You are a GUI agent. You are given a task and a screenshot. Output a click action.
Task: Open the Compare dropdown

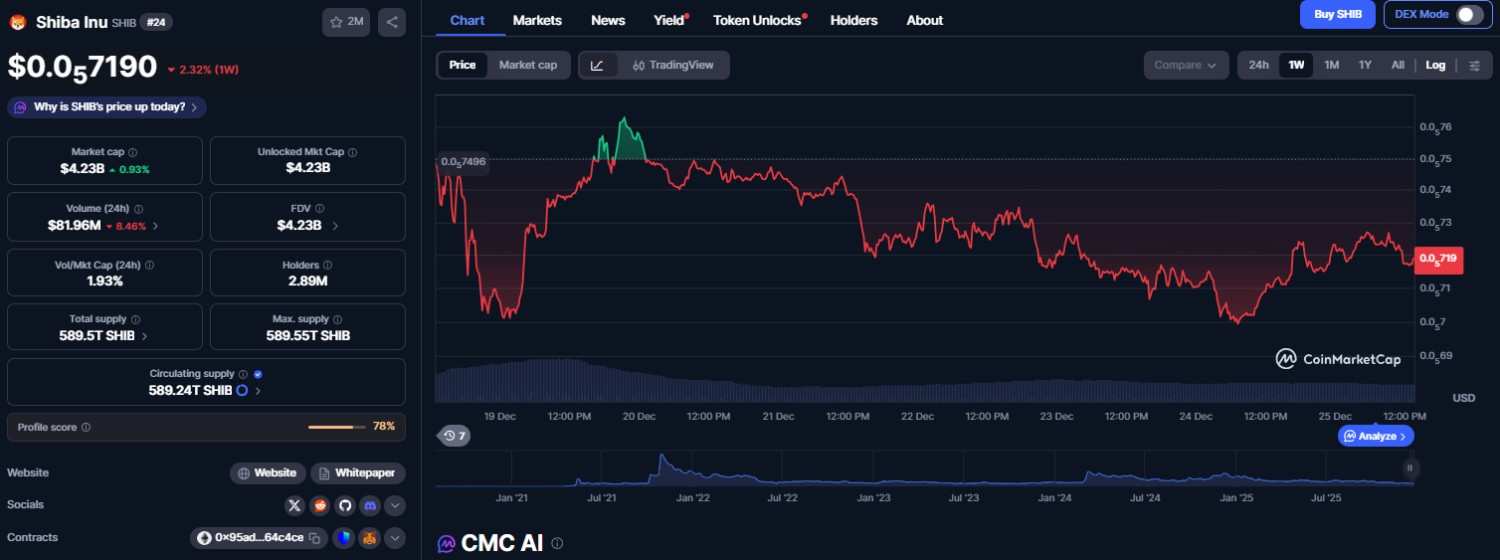1186,65
